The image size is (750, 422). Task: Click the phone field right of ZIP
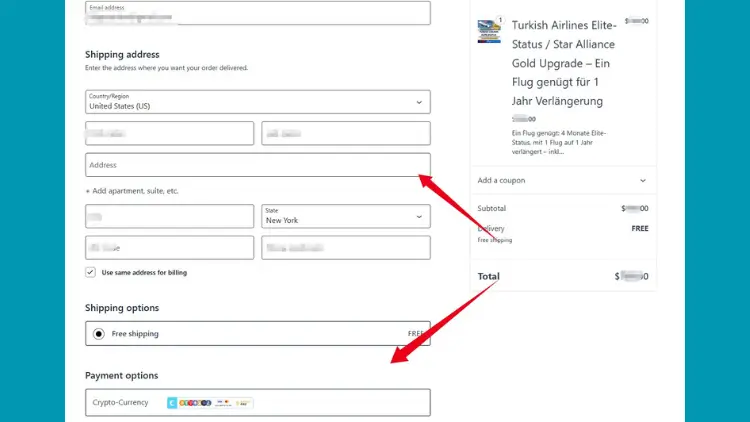click(x=345, y=247)
